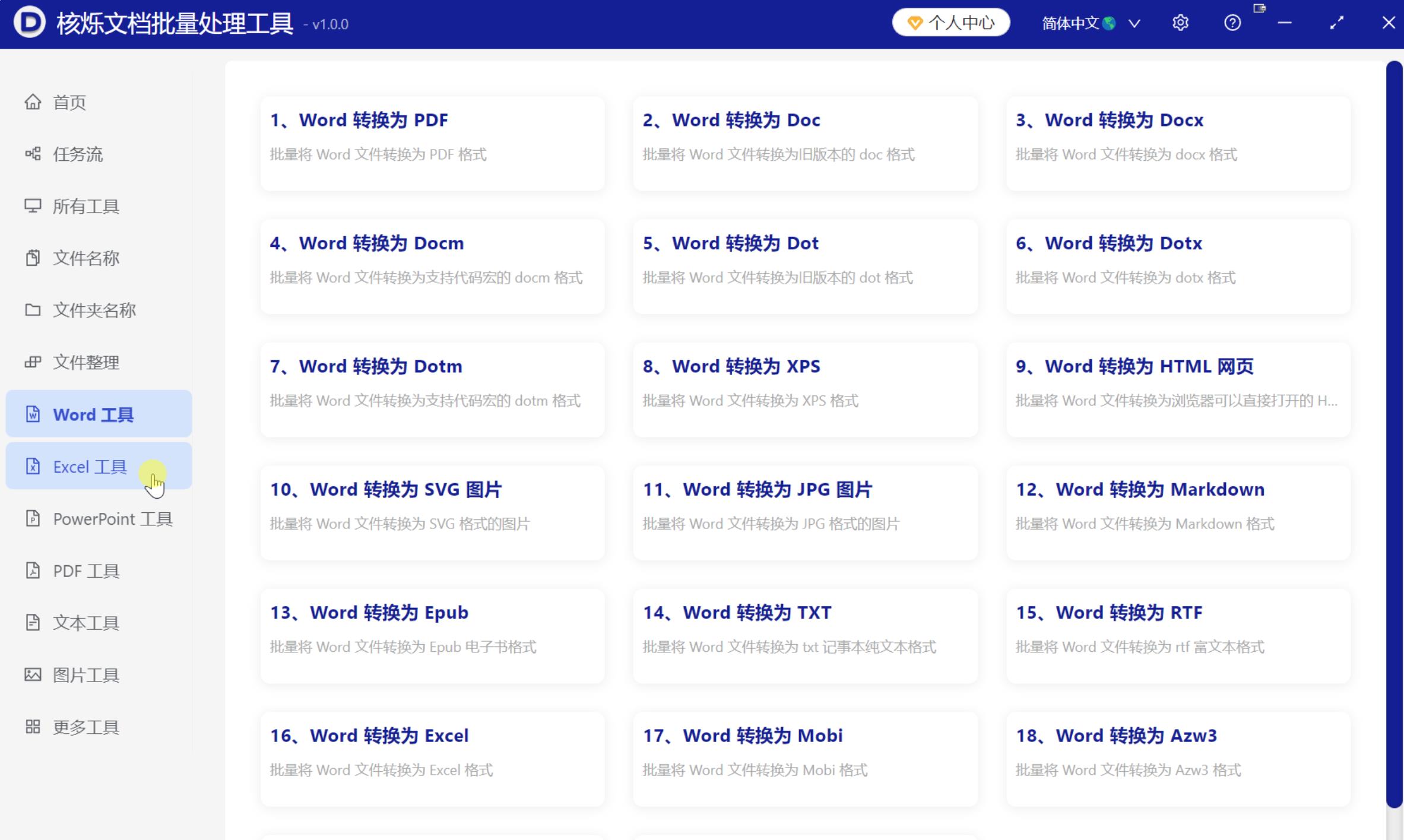Open help with the question mark icon
Image resolution: width=1404 pixels, height=840 pixels.
[x=1232, y=23]
